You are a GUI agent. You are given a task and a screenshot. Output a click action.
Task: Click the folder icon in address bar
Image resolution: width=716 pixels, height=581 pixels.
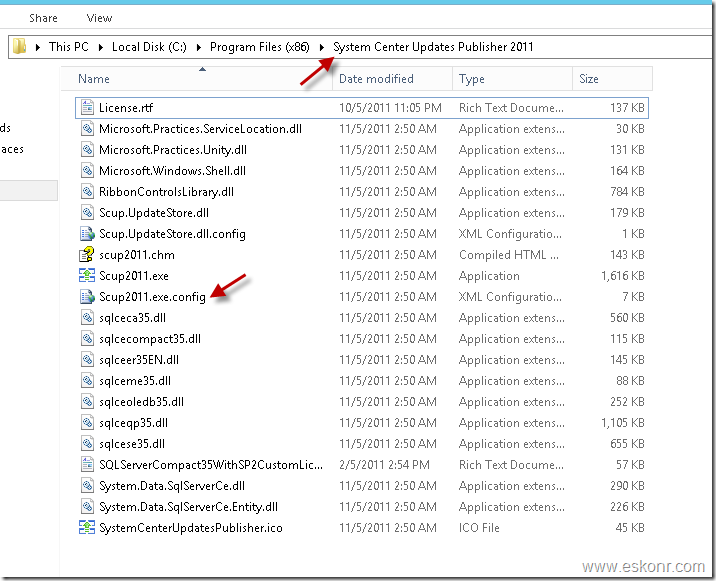[19, 47]
